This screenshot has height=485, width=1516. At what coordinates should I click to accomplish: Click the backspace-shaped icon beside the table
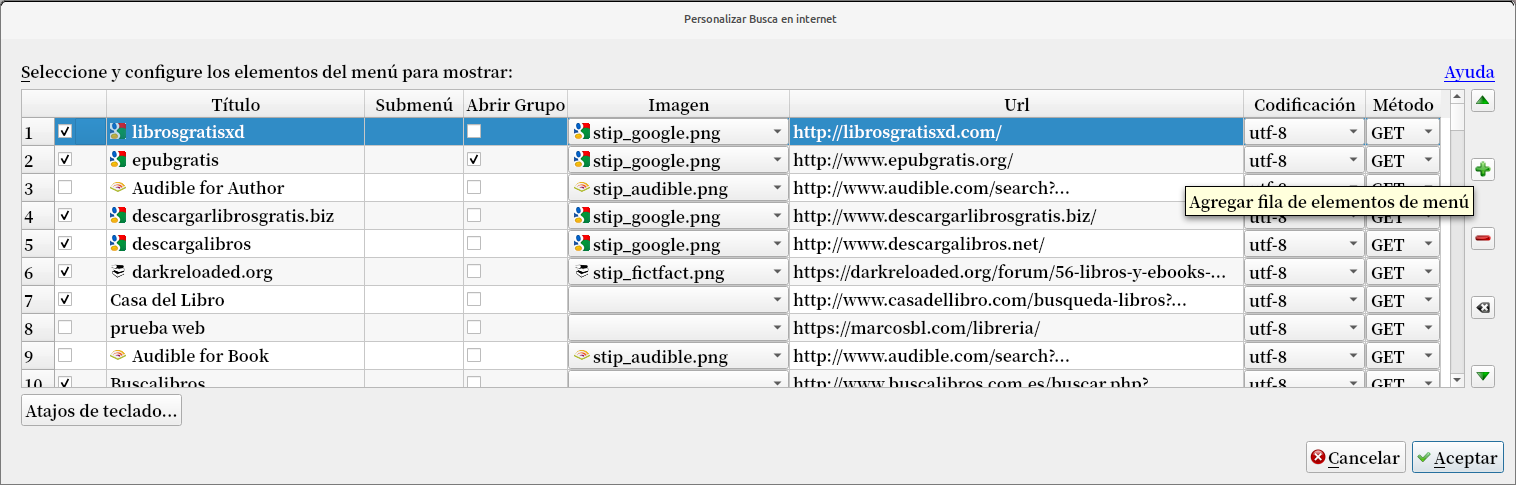tap(1483, 307)
